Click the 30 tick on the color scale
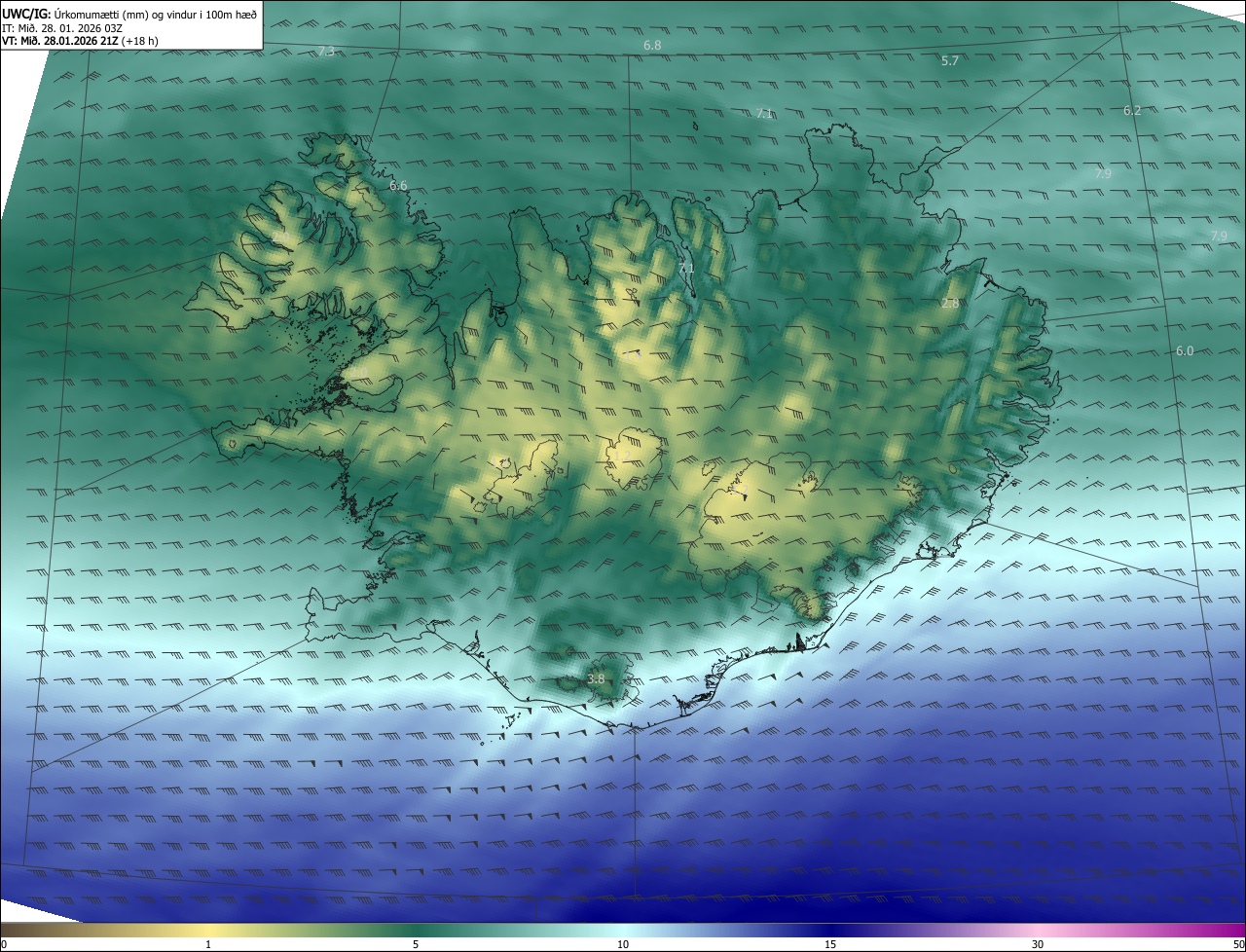The width and height of the screenshot is (1246, 952). pyautogui.click(x=1038, y=944)
